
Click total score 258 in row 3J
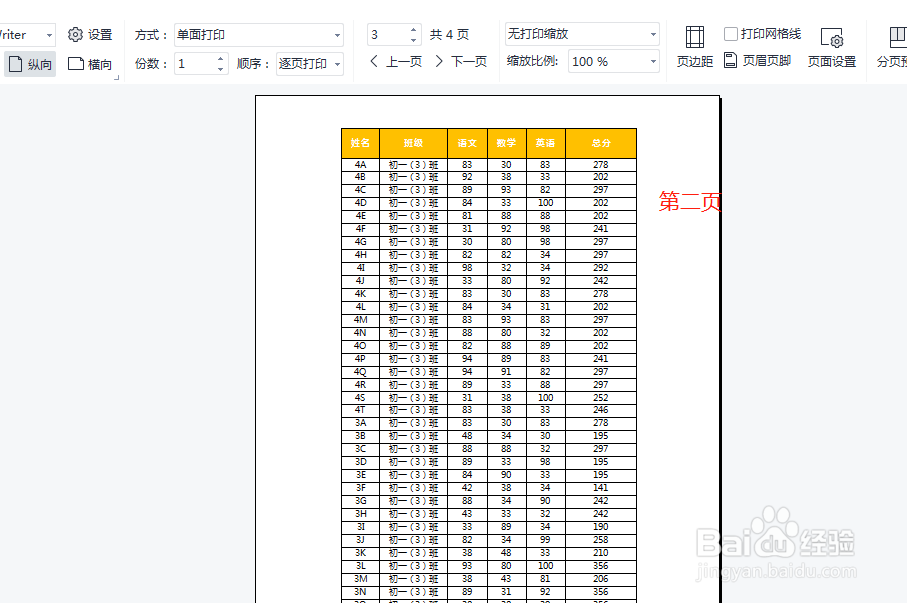[x=601, y=540]
